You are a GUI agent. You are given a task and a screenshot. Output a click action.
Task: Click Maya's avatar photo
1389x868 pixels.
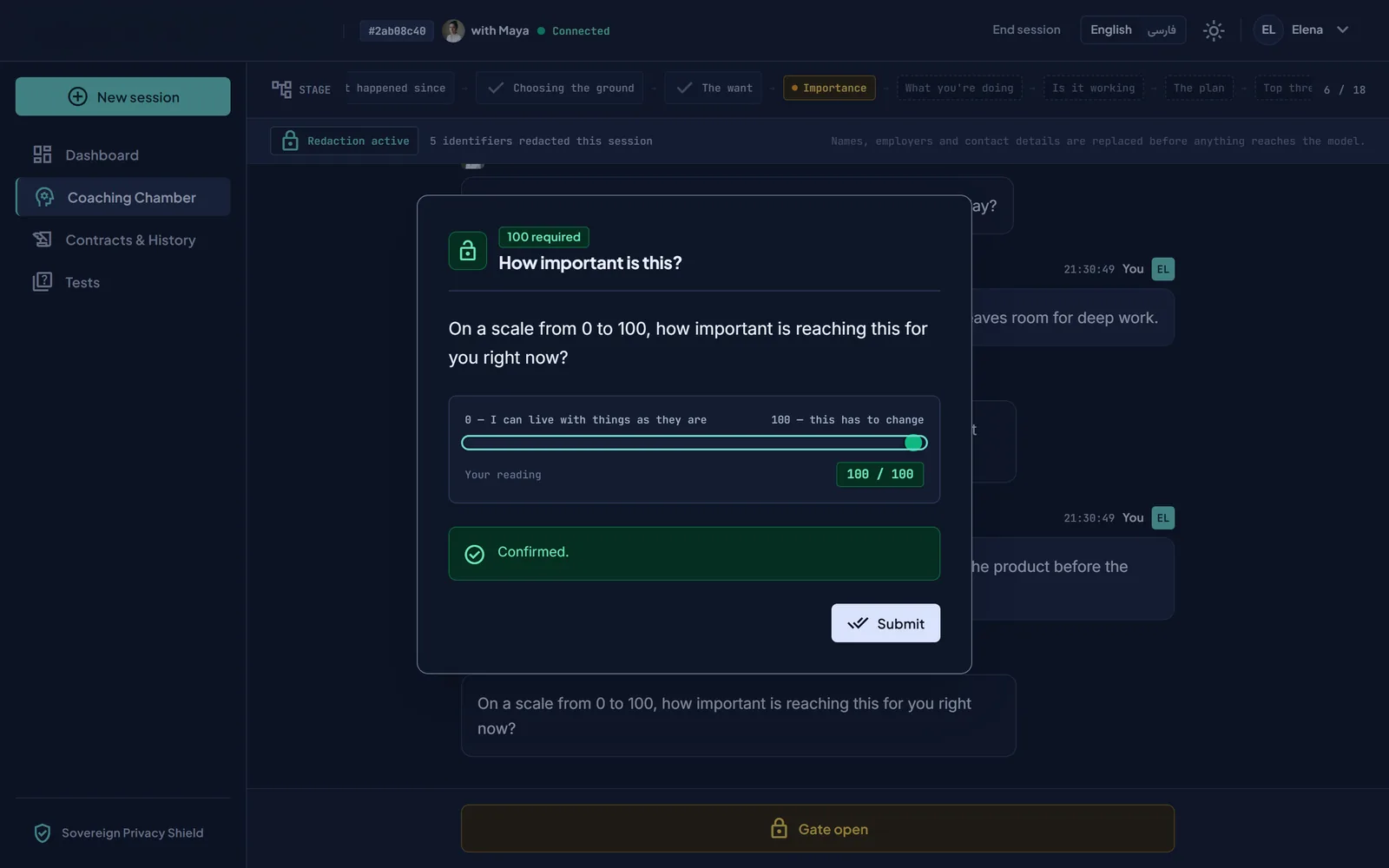453,30
